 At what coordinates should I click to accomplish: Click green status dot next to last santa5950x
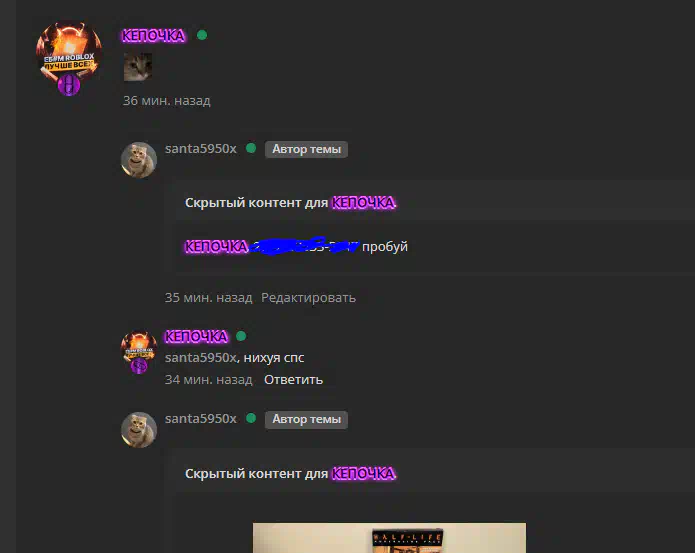tap(251, 418)
